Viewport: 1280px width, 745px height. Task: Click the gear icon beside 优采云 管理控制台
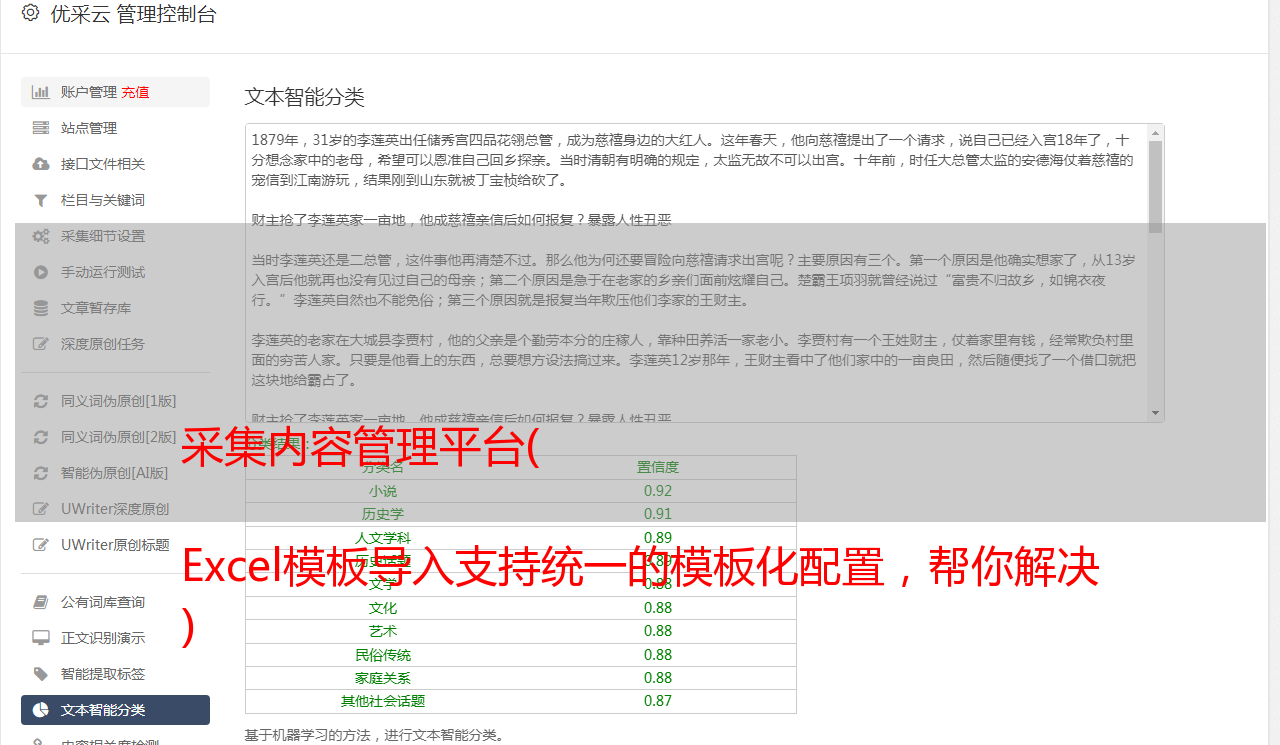tap(30, 13)
